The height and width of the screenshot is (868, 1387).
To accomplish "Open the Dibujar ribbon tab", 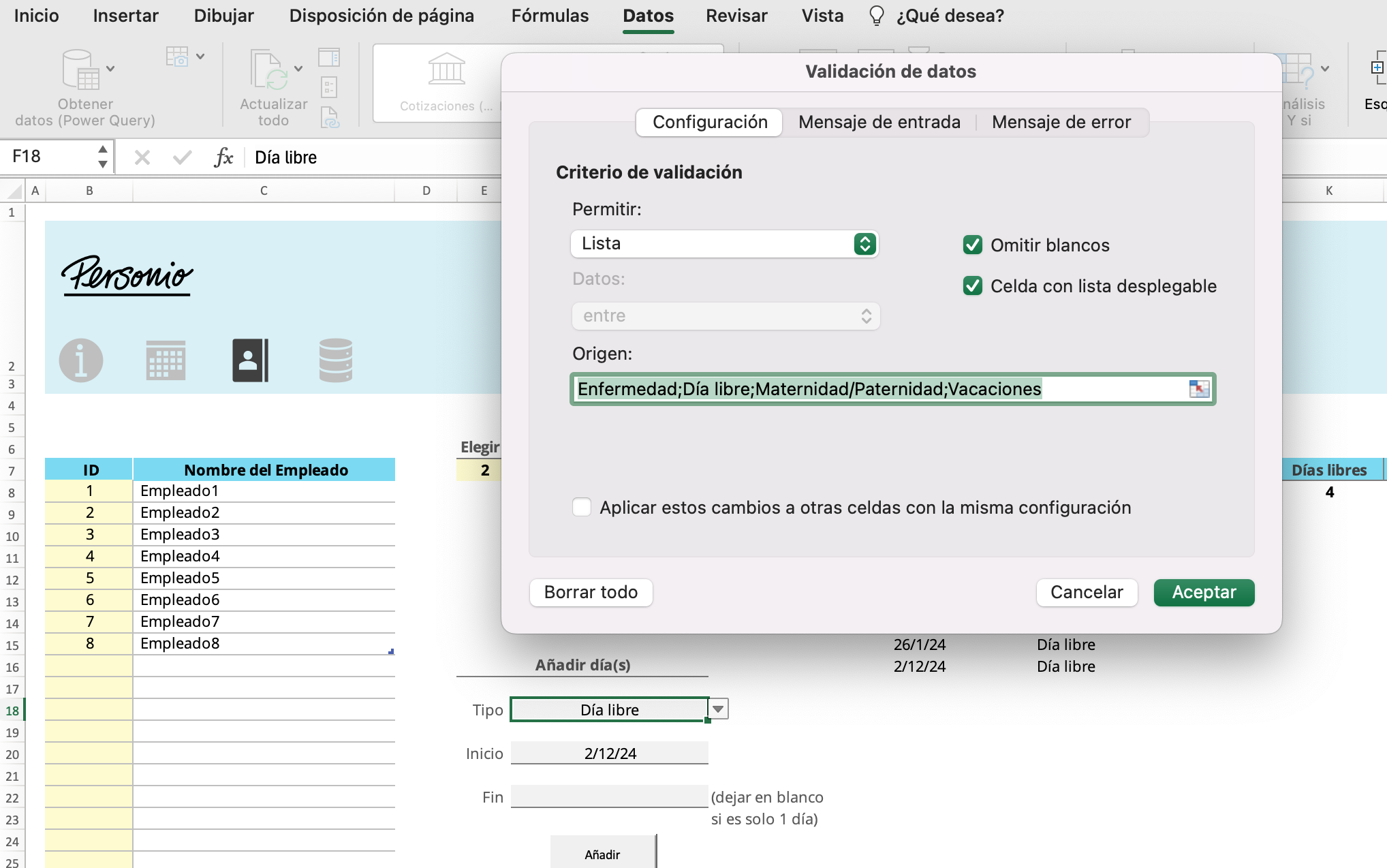I will tap(224, 16).
